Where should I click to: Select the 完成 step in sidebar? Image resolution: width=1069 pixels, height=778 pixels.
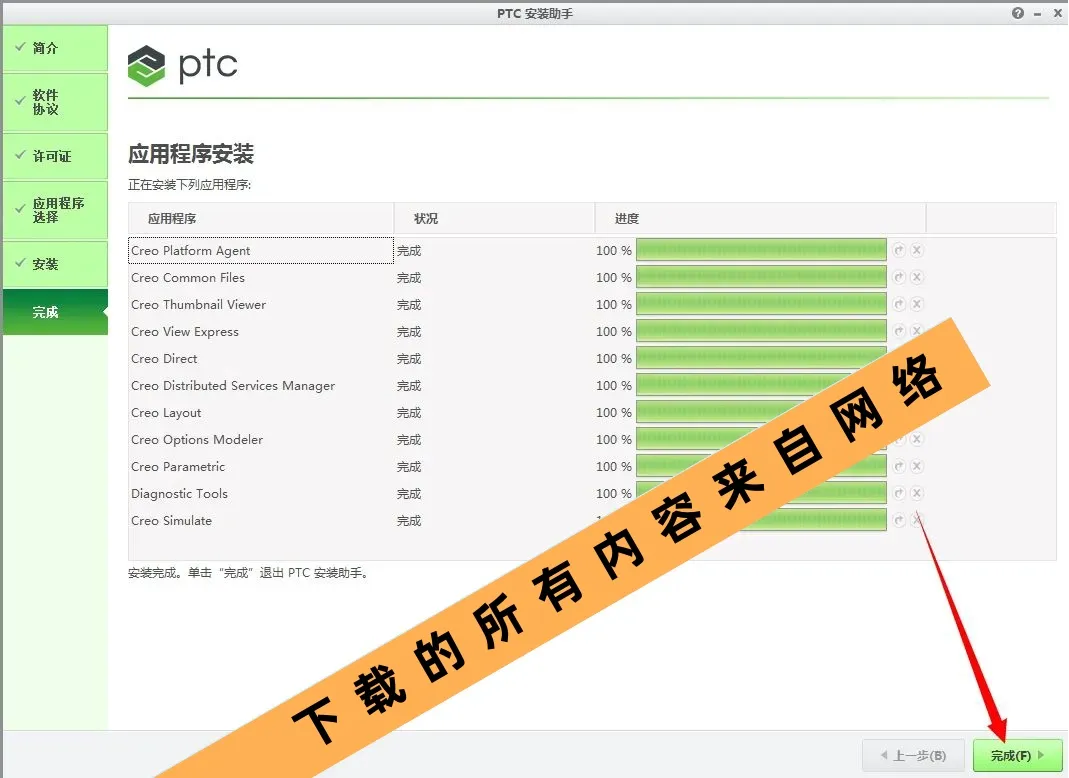tap(55, 312)
